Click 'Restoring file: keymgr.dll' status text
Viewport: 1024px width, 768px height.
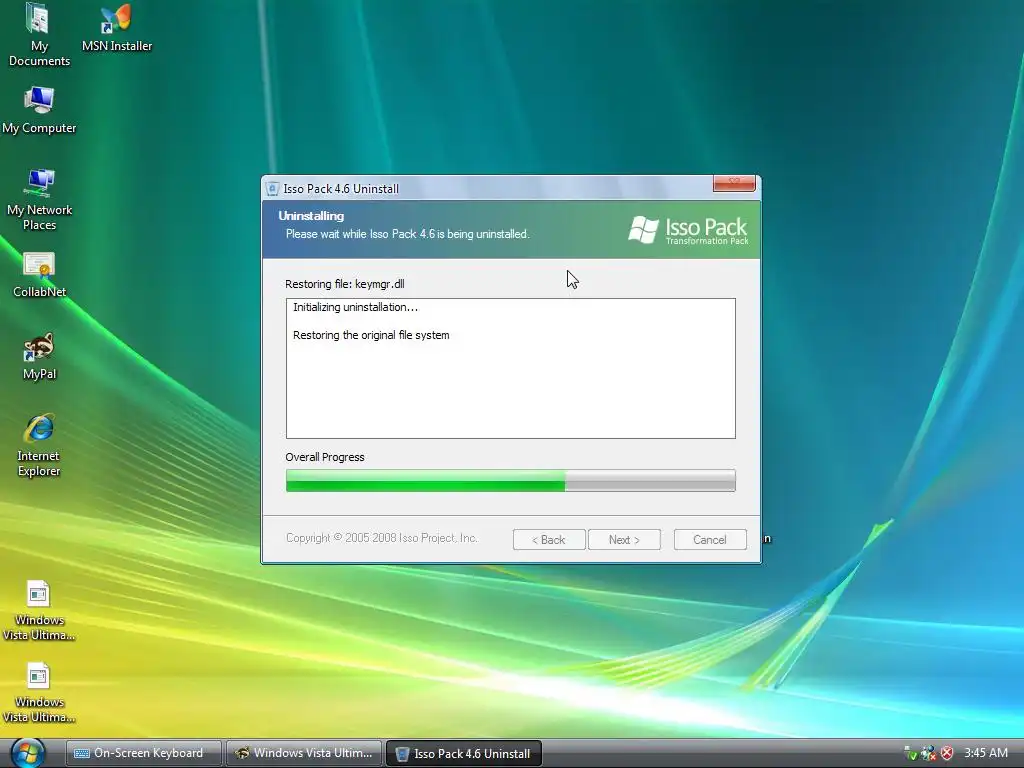(345, 284)
